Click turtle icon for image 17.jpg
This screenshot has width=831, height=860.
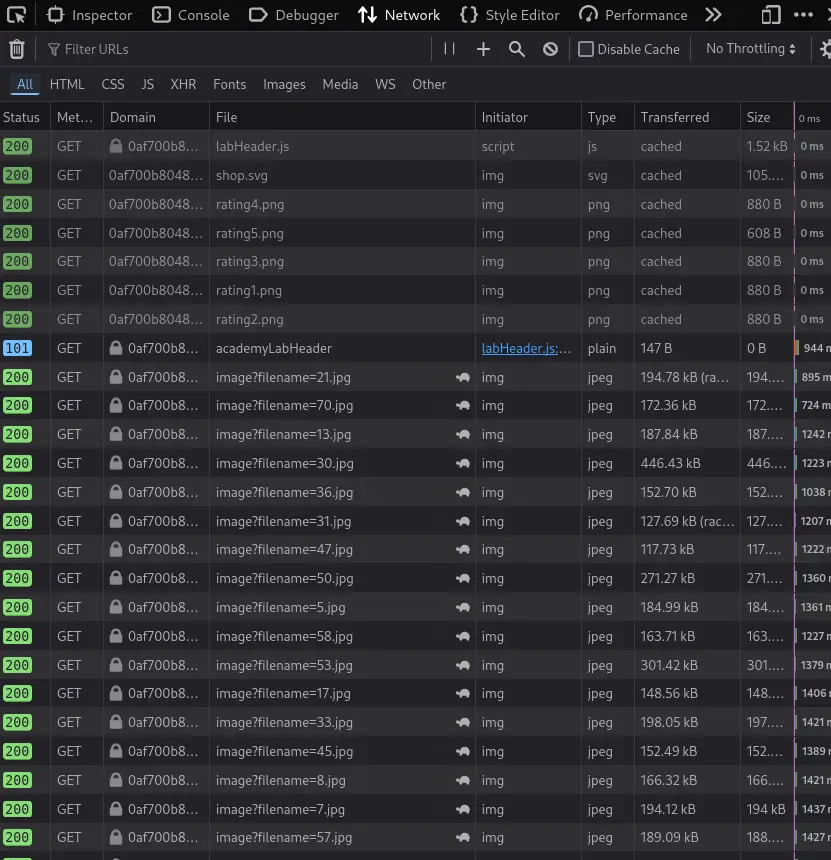463,693
